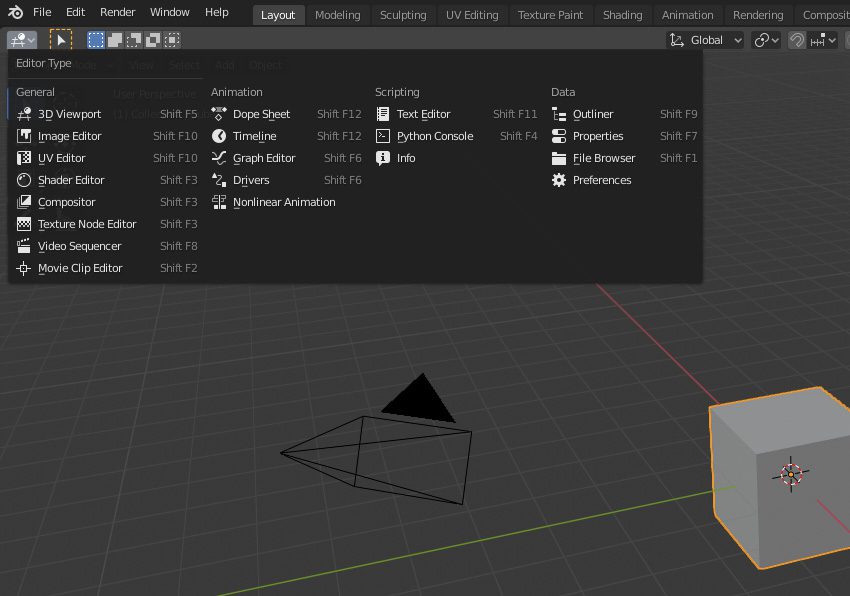Set selection mode to intersect

[x=172, y=40]
